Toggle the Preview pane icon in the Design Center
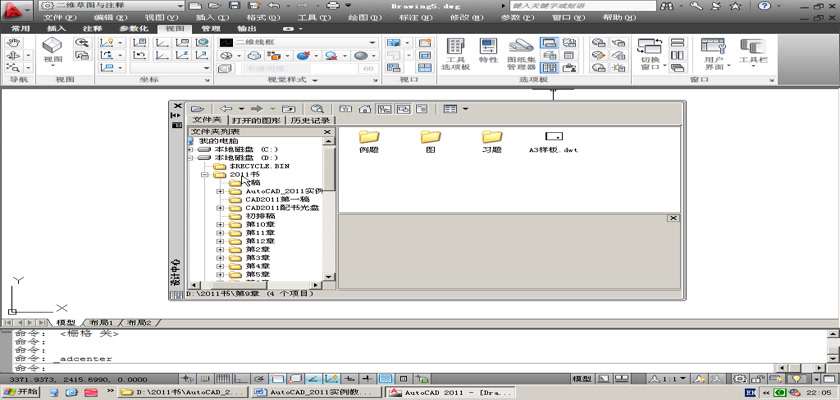Viewport: 840px width, 400px height. [403, 109]
